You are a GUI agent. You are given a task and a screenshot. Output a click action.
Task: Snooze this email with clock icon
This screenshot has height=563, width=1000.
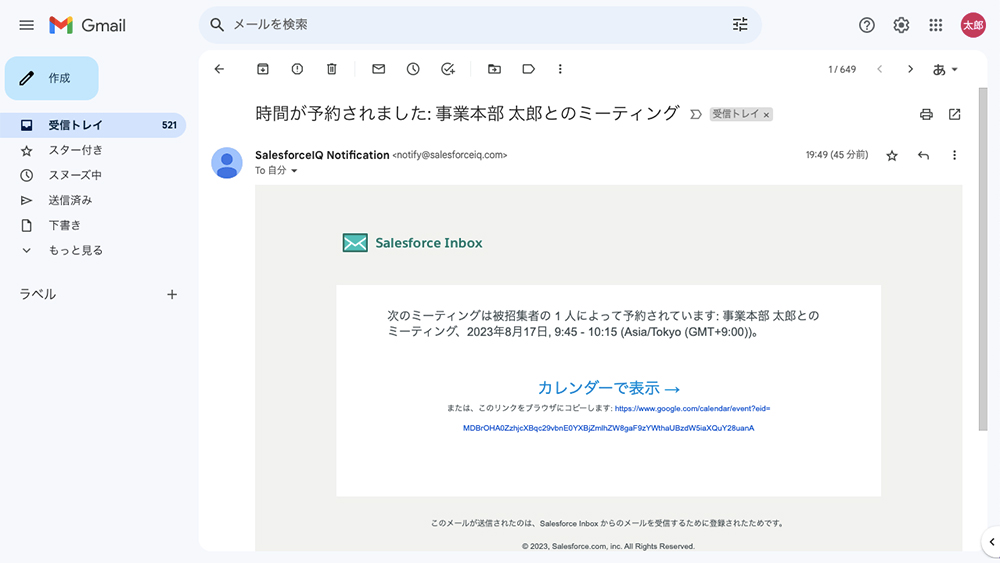413,69
